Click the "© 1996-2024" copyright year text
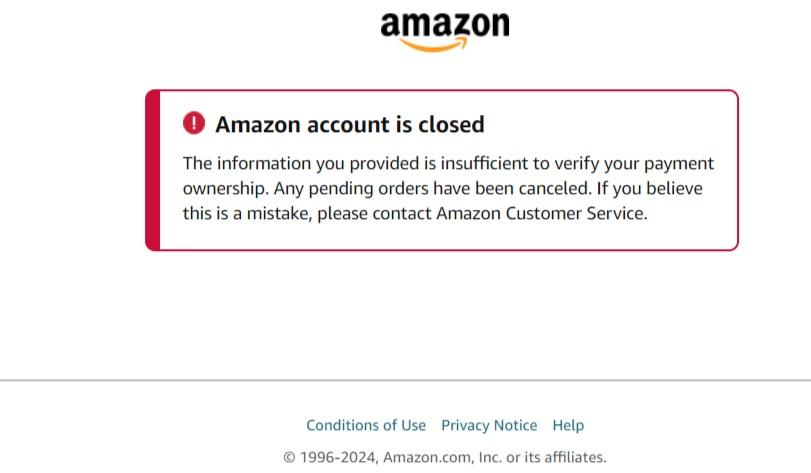Viewport: 811px width, 473px height. click(x=330, y=457)
